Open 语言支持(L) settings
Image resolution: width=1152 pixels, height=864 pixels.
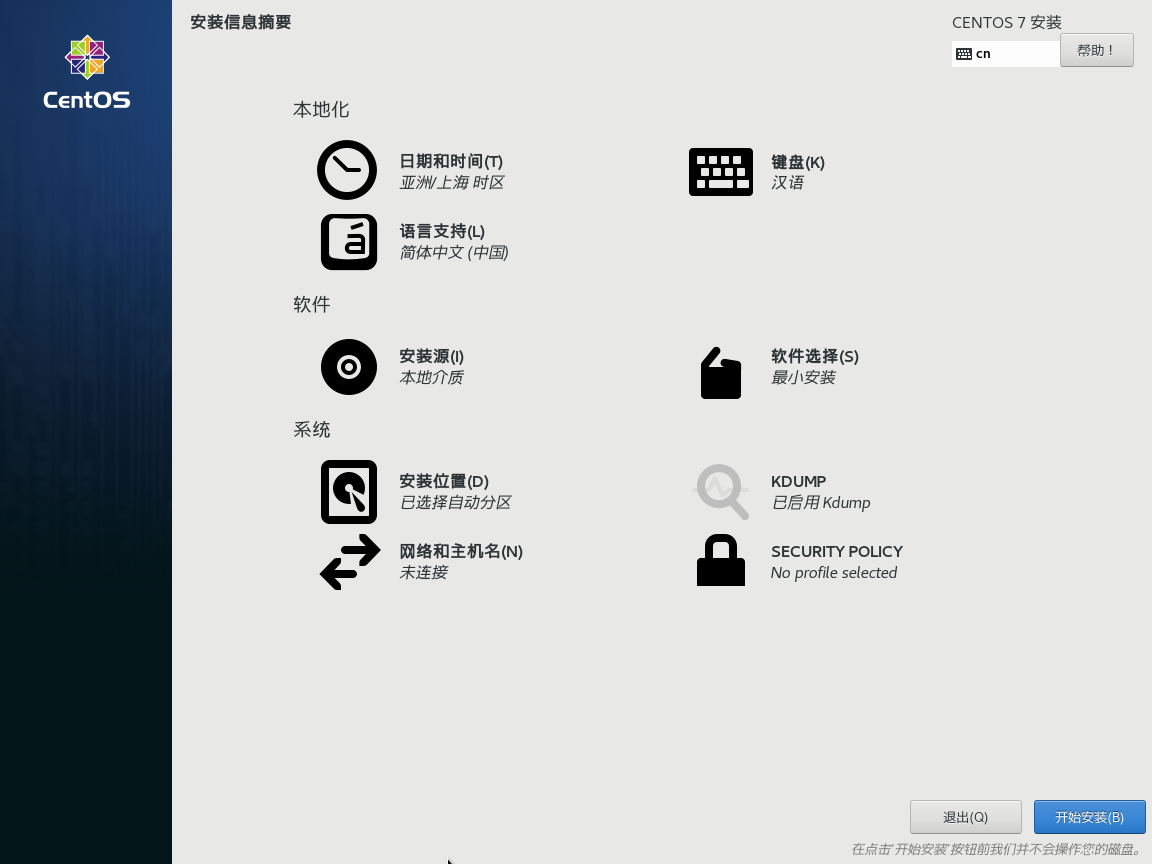click(442, 231)
